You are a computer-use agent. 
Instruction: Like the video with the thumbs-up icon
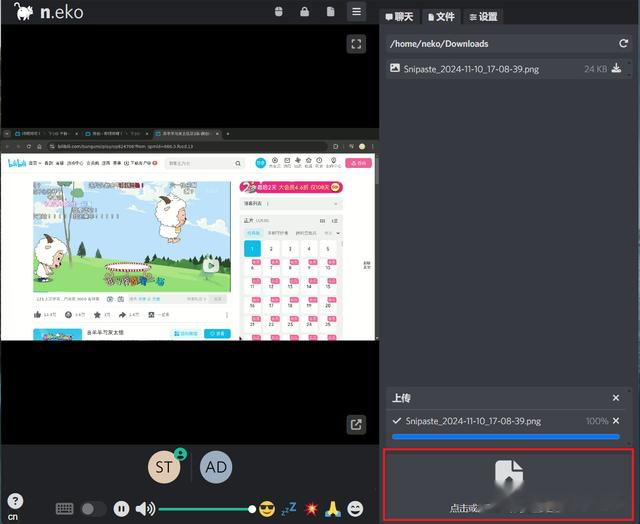pyautogui.click(x=38, y=314)
